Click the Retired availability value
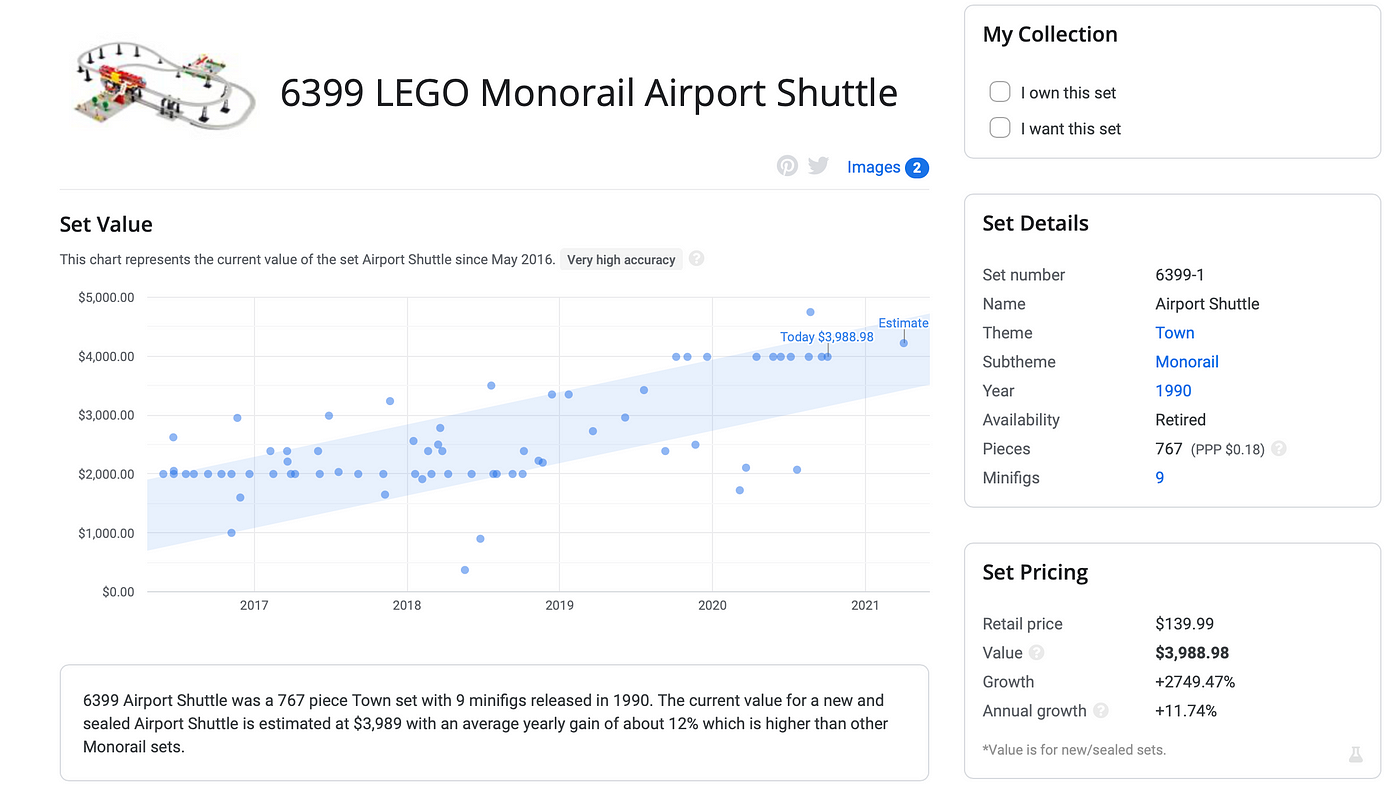Viewport: 1400px width, 794px height. (1180, 420)
